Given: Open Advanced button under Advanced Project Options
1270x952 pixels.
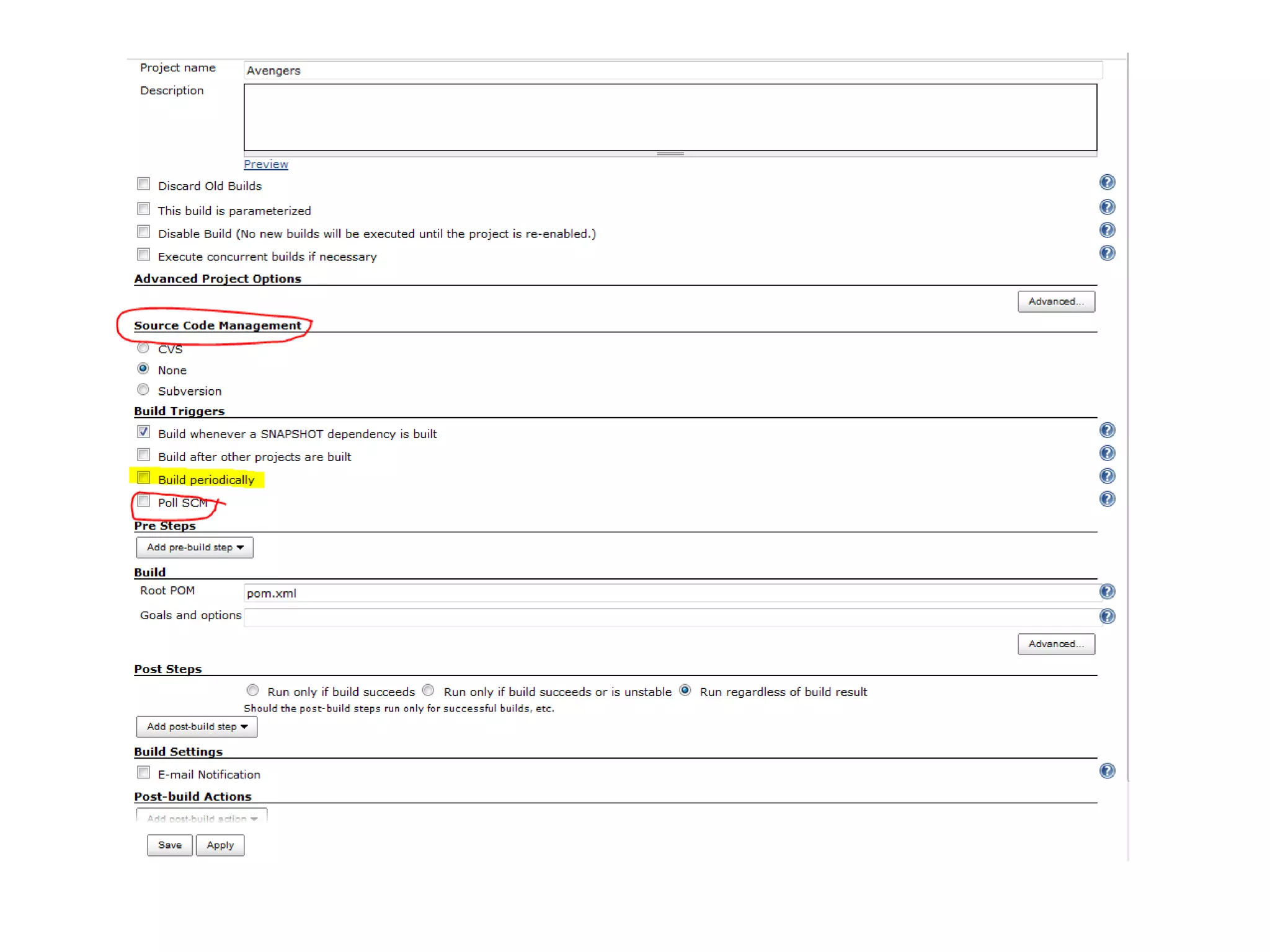Looking at the screenshot, I should pos(1055,301).
